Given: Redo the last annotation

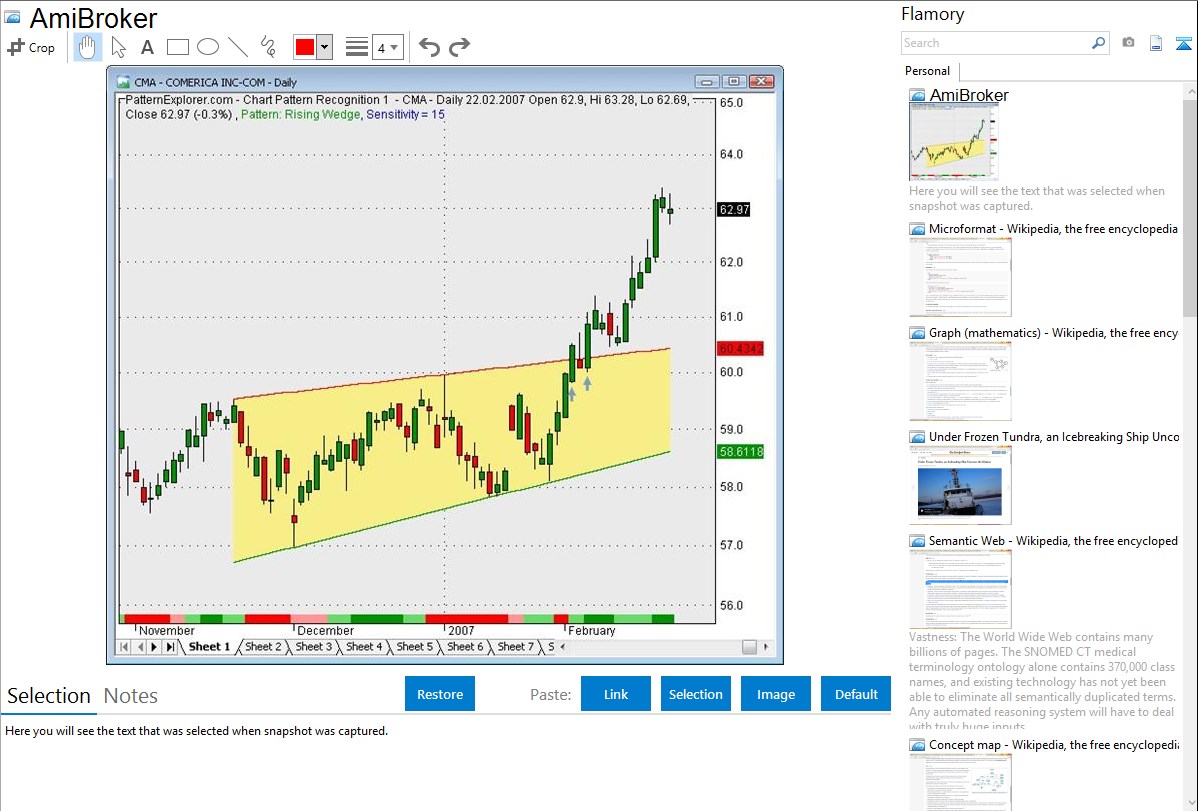Looking at the screenshot, I should coord(459,47).
